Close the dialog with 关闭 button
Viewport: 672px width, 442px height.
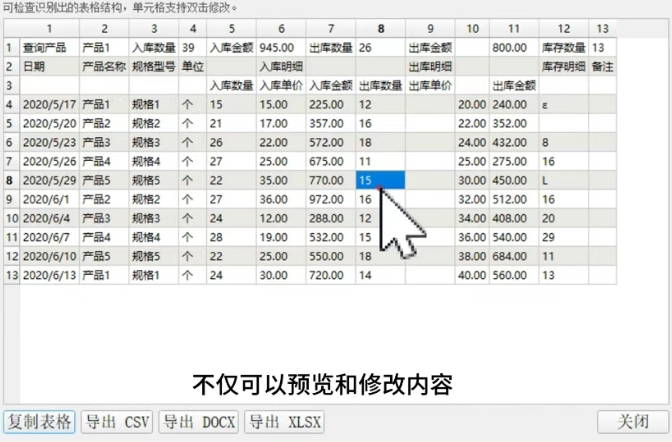[633, 422]
